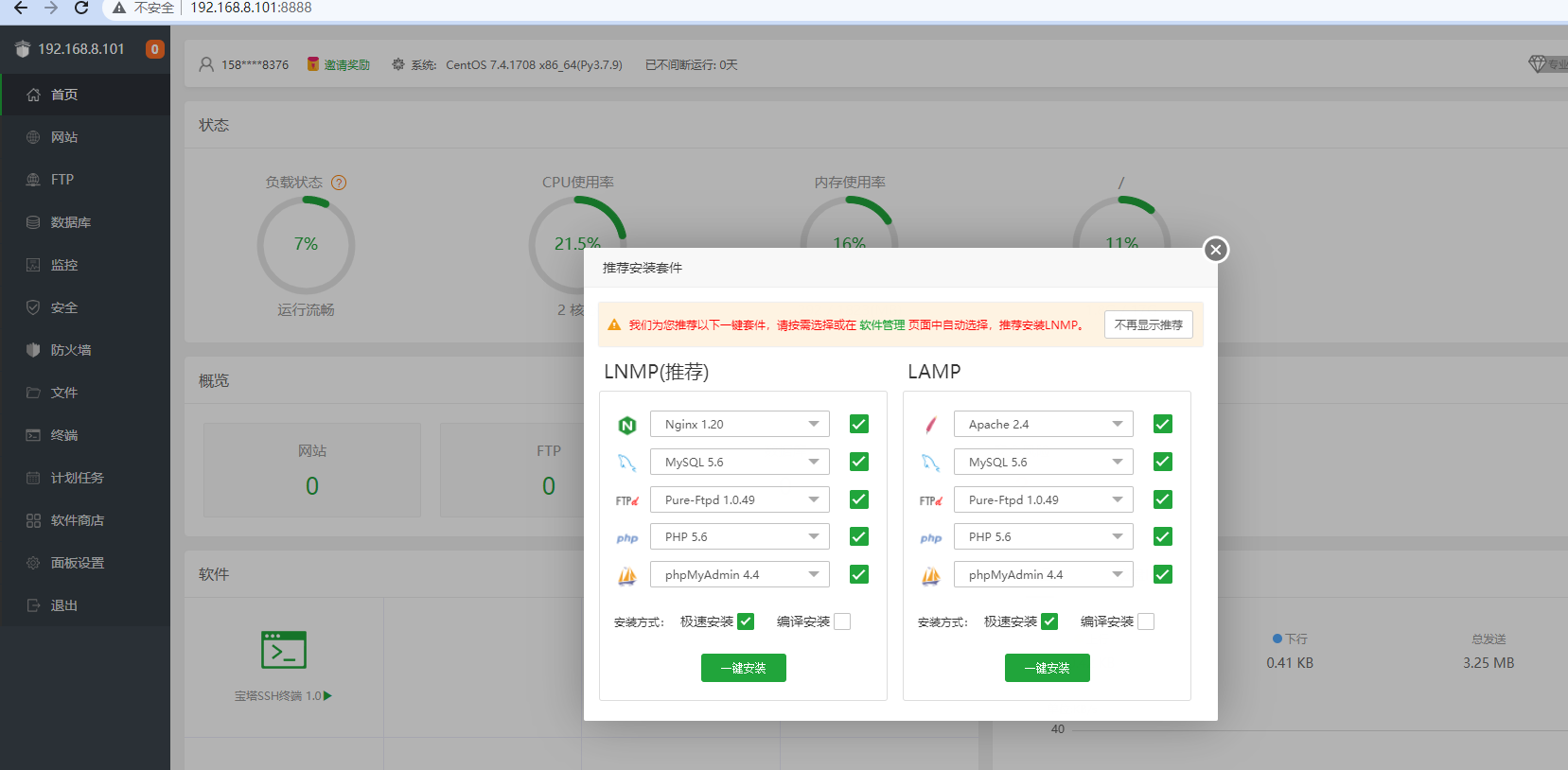Viewport: 1568px width, 770px height.
Task: Click the 宝塔SSH终端 terminal icon
Action: coord(284,650)
